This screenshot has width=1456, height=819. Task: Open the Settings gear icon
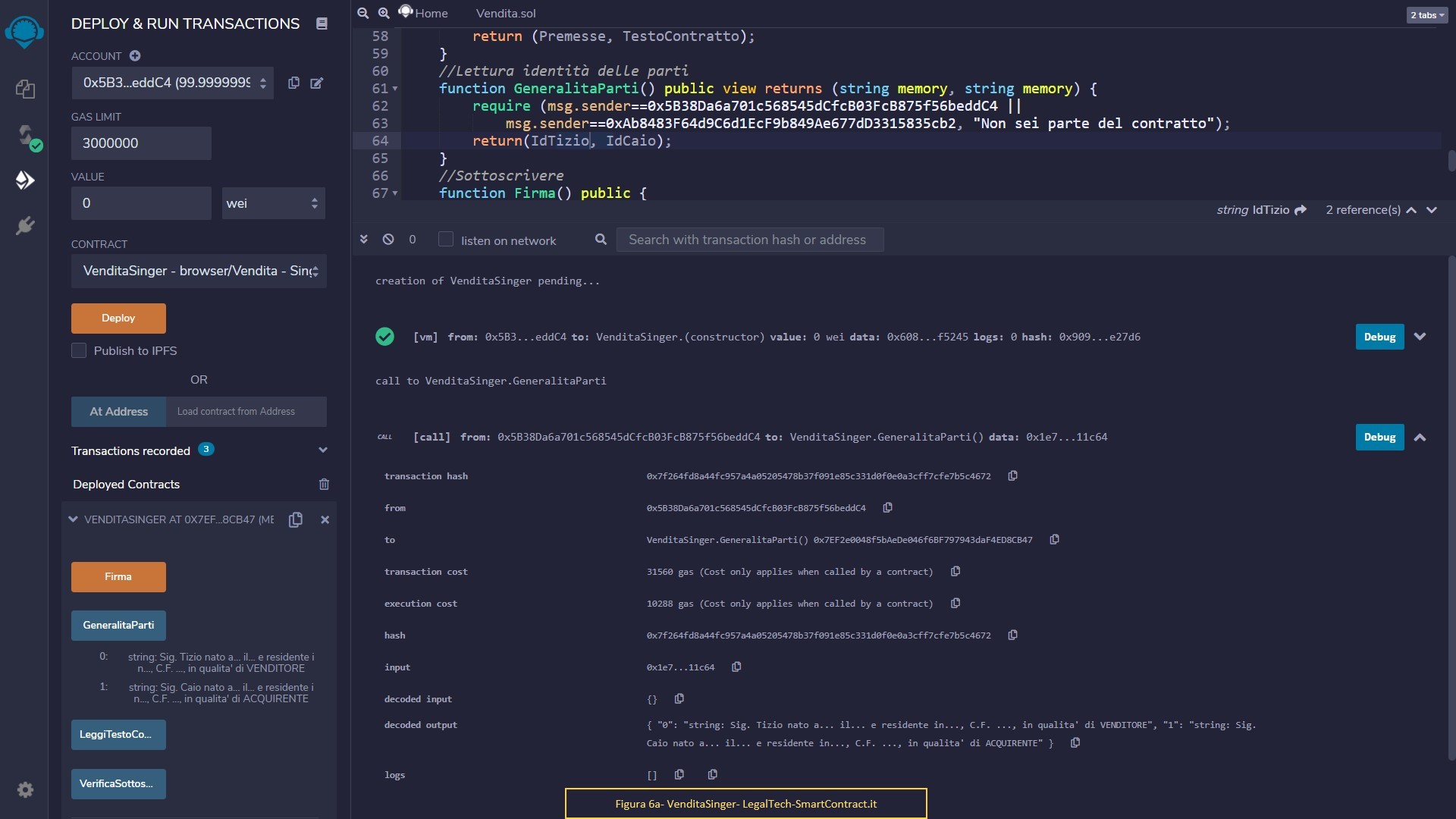coord(25,790)
